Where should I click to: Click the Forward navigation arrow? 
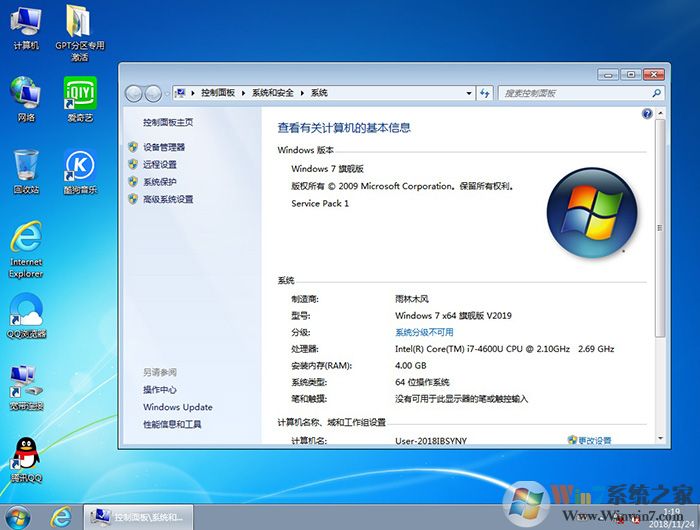tap(153, 93)
